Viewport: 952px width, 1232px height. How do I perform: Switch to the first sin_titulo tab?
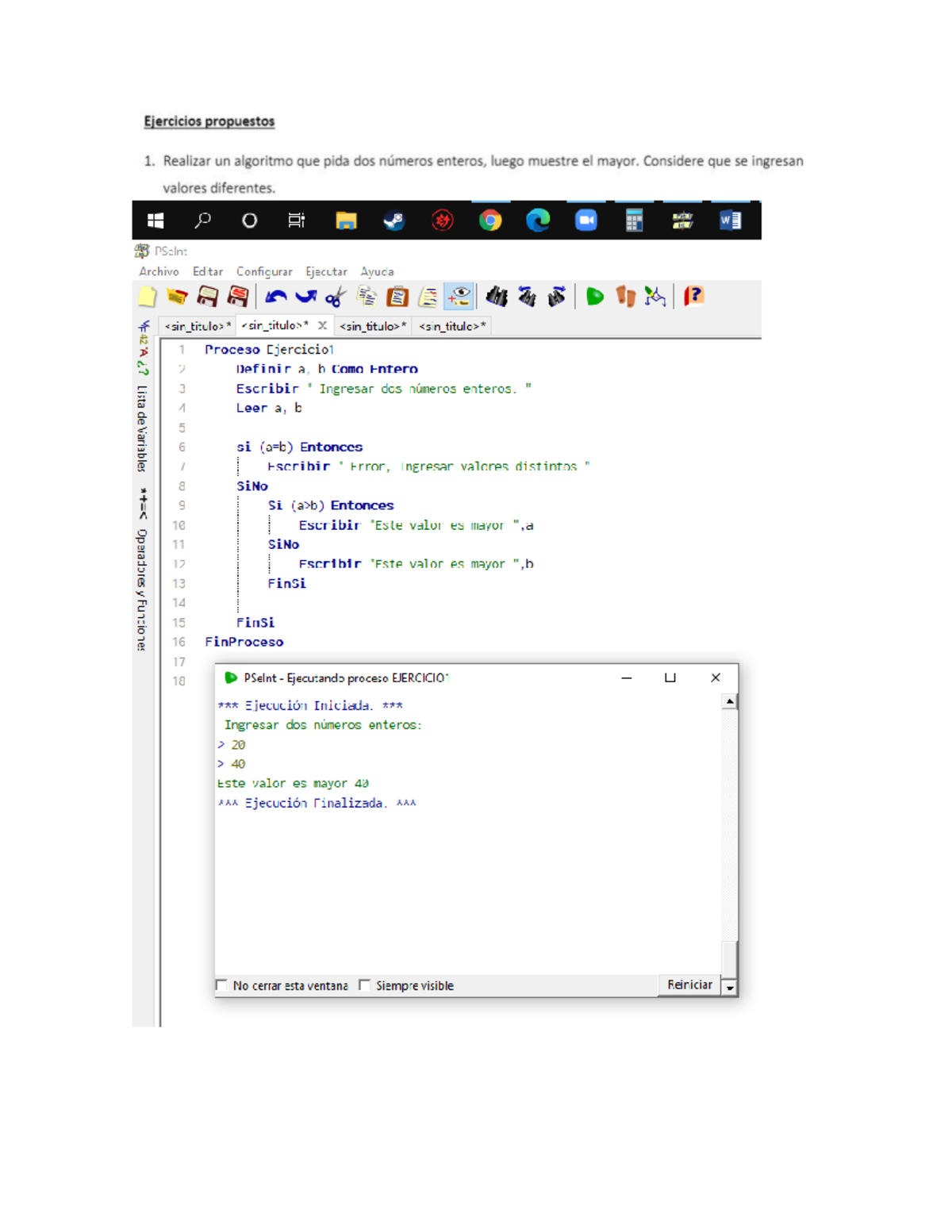197,326
